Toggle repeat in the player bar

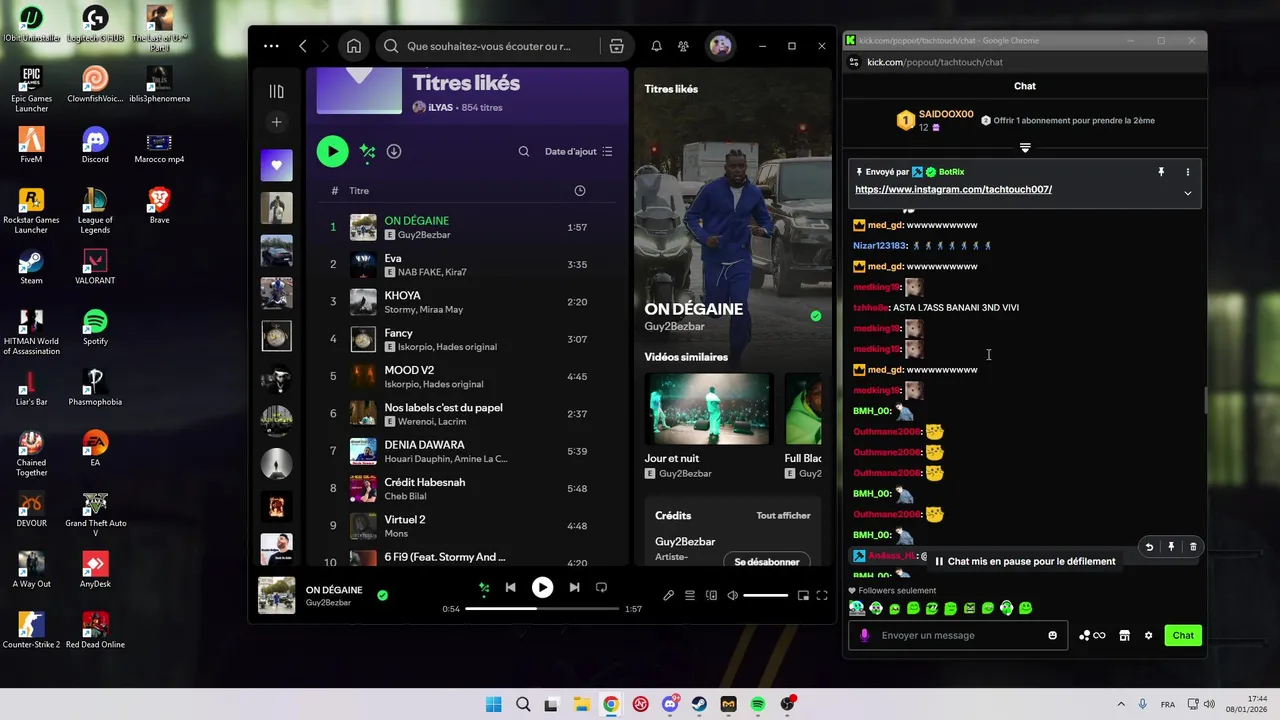point(601,588)
